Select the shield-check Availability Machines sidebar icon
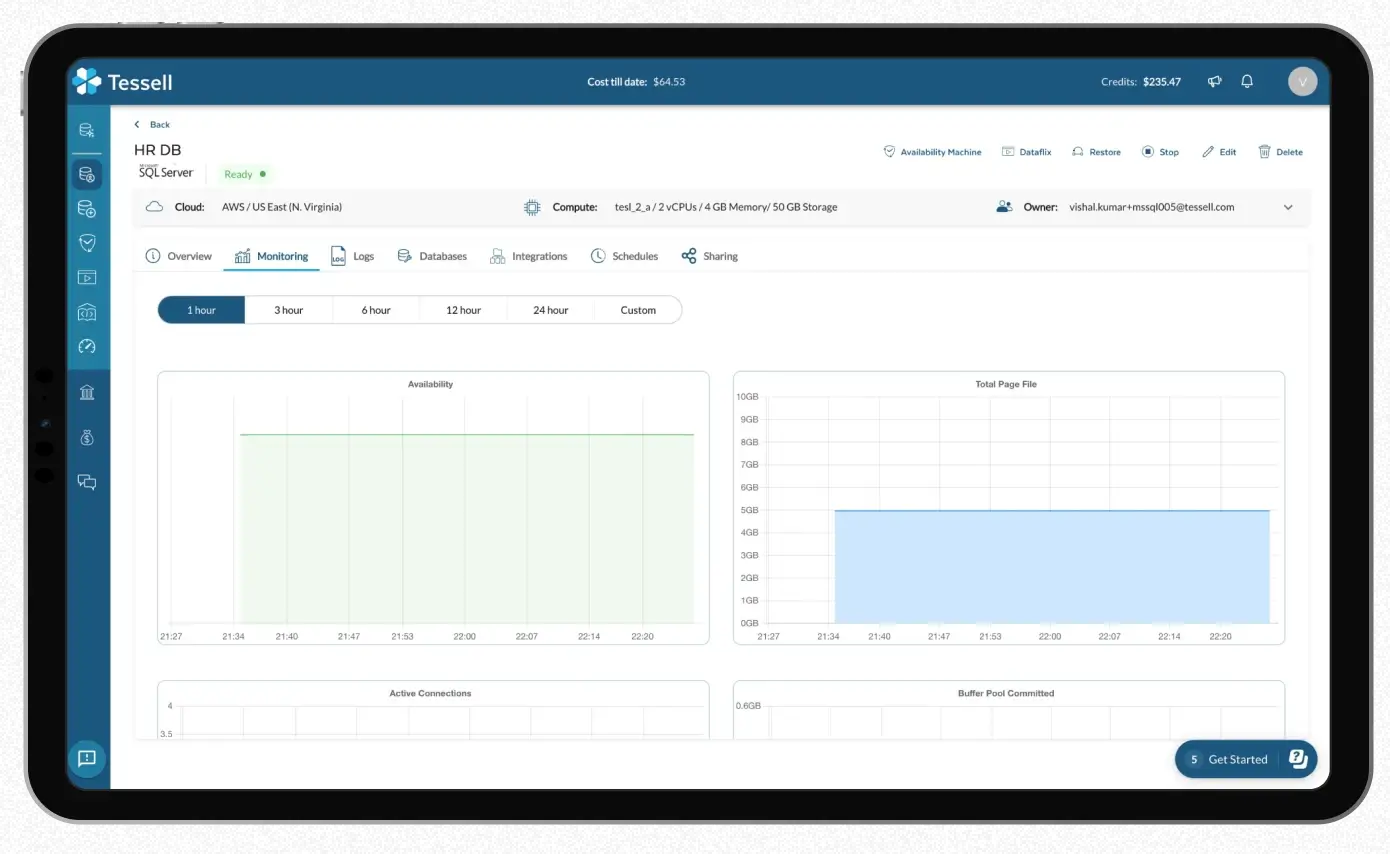Viewport: 1390px width, 854px height. click(x=87, y=243)
